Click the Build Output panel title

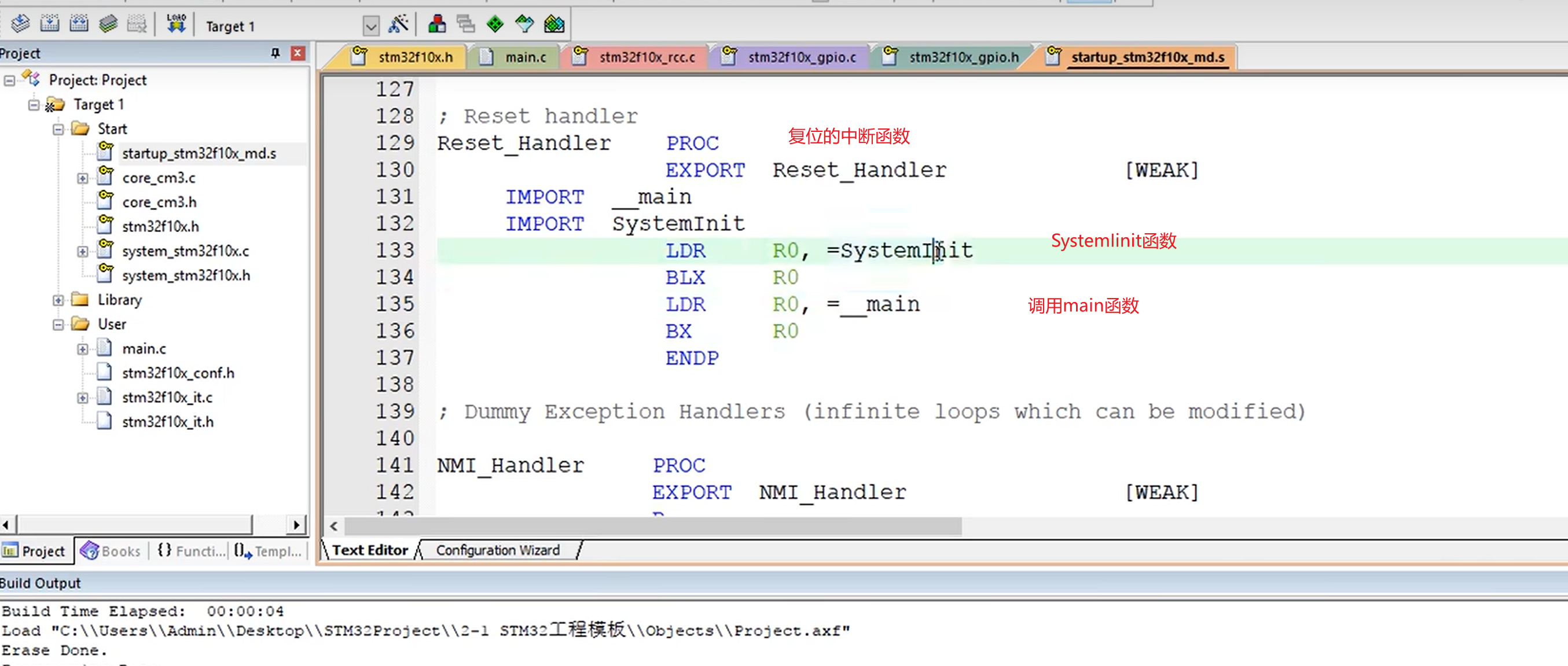(x=40, y=583)
